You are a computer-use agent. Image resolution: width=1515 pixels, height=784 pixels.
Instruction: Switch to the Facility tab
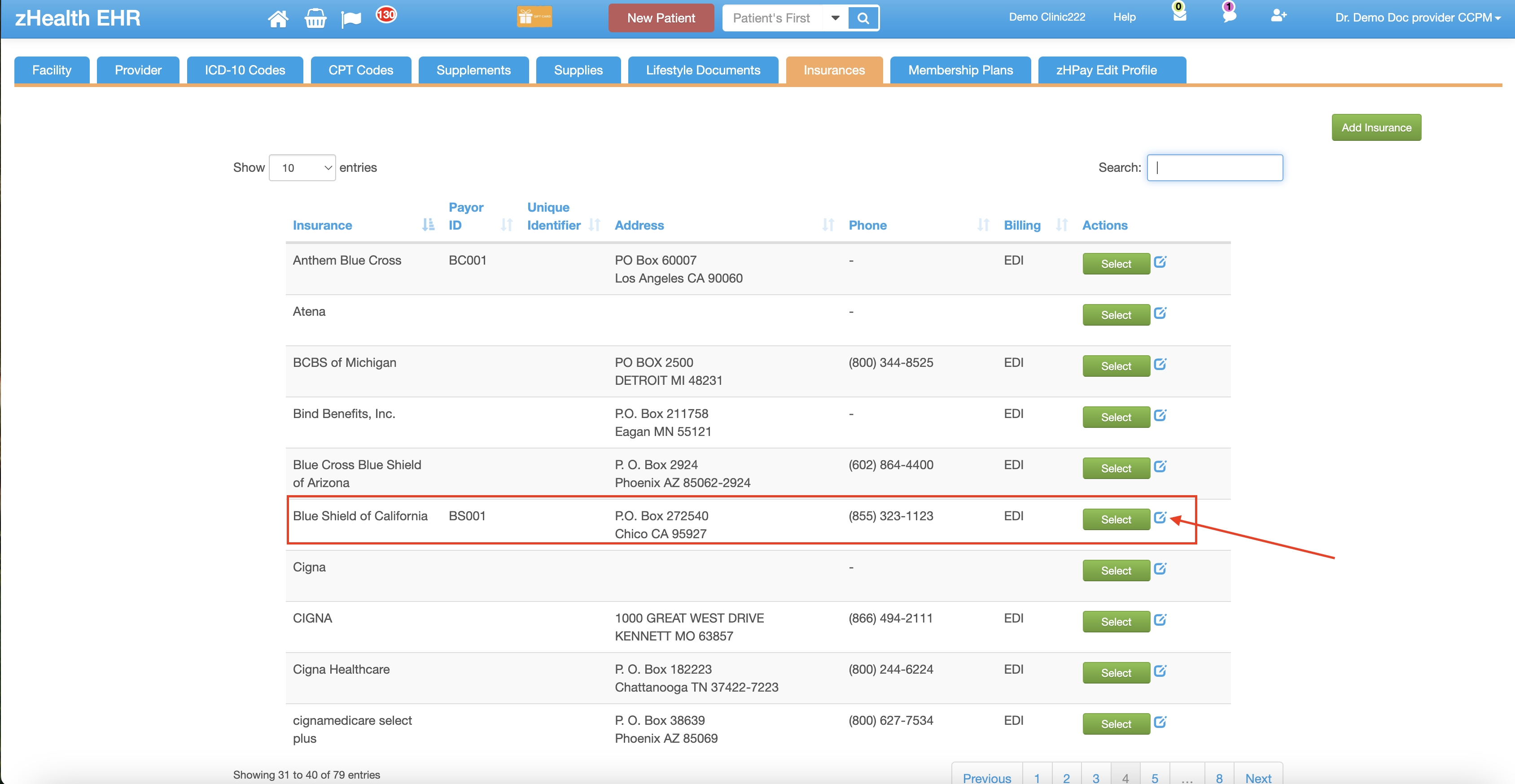tap(52, 70)
